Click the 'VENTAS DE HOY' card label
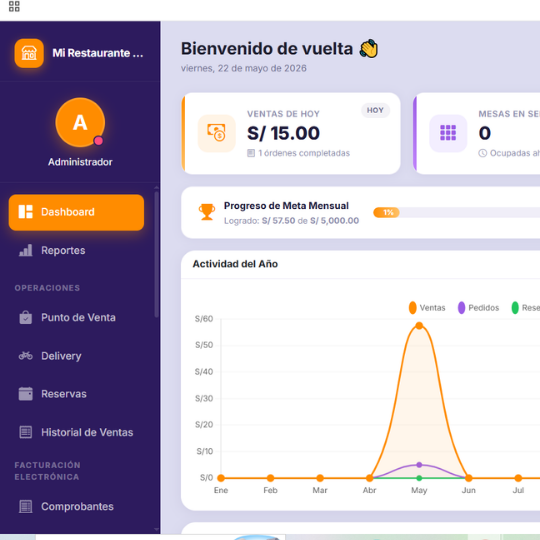Image resolution: width=540 pixels, height=540 pixels. [x=283, y=114]
